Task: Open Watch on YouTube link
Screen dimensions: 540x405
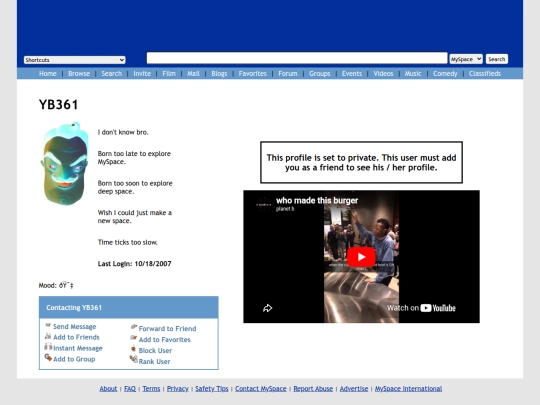Action: click(x=421, y=308)
